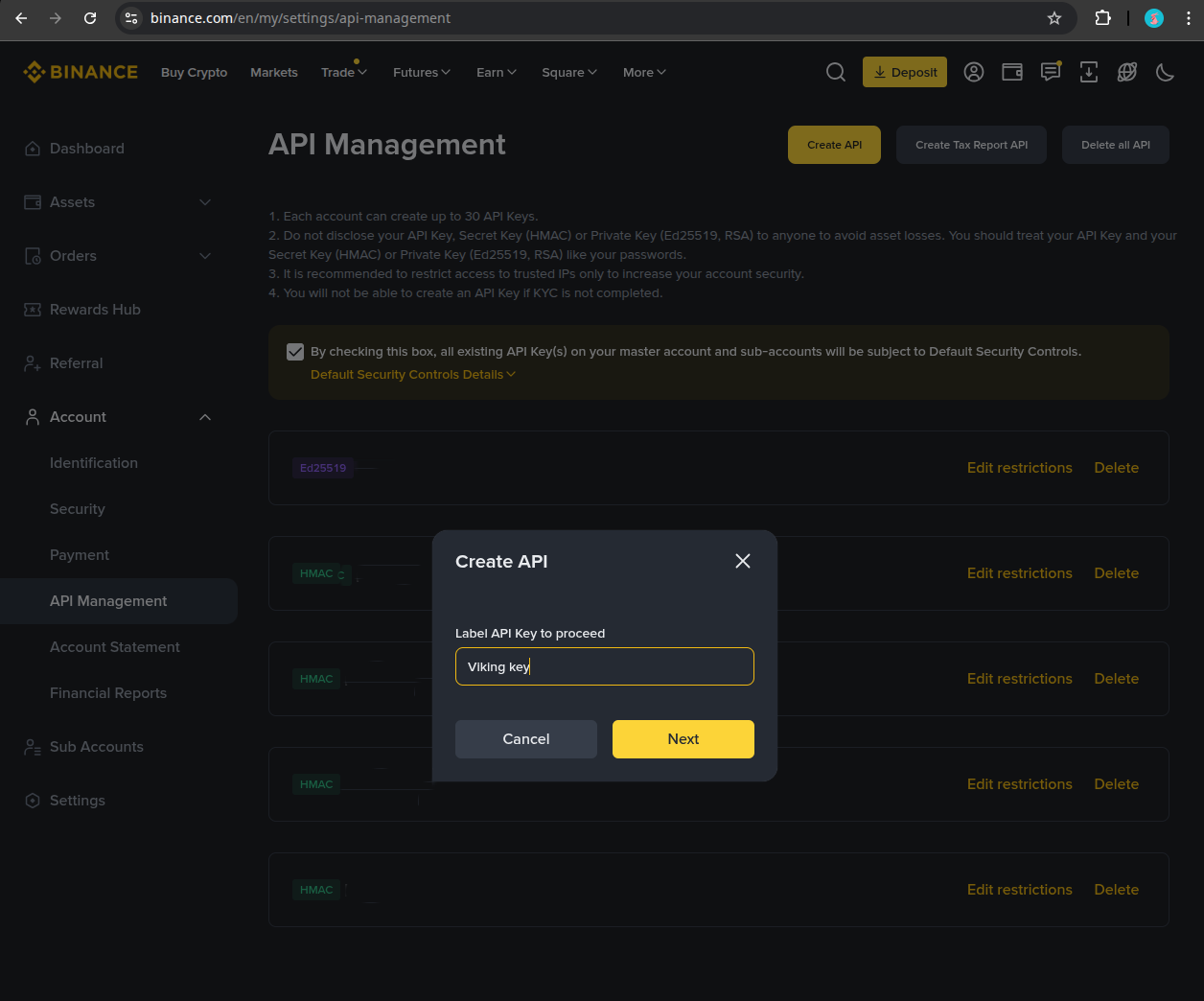Screen dimensions: 1204x1001
Task: Open browser extensions puzzle icon
Action: [x=1102, y=18]
